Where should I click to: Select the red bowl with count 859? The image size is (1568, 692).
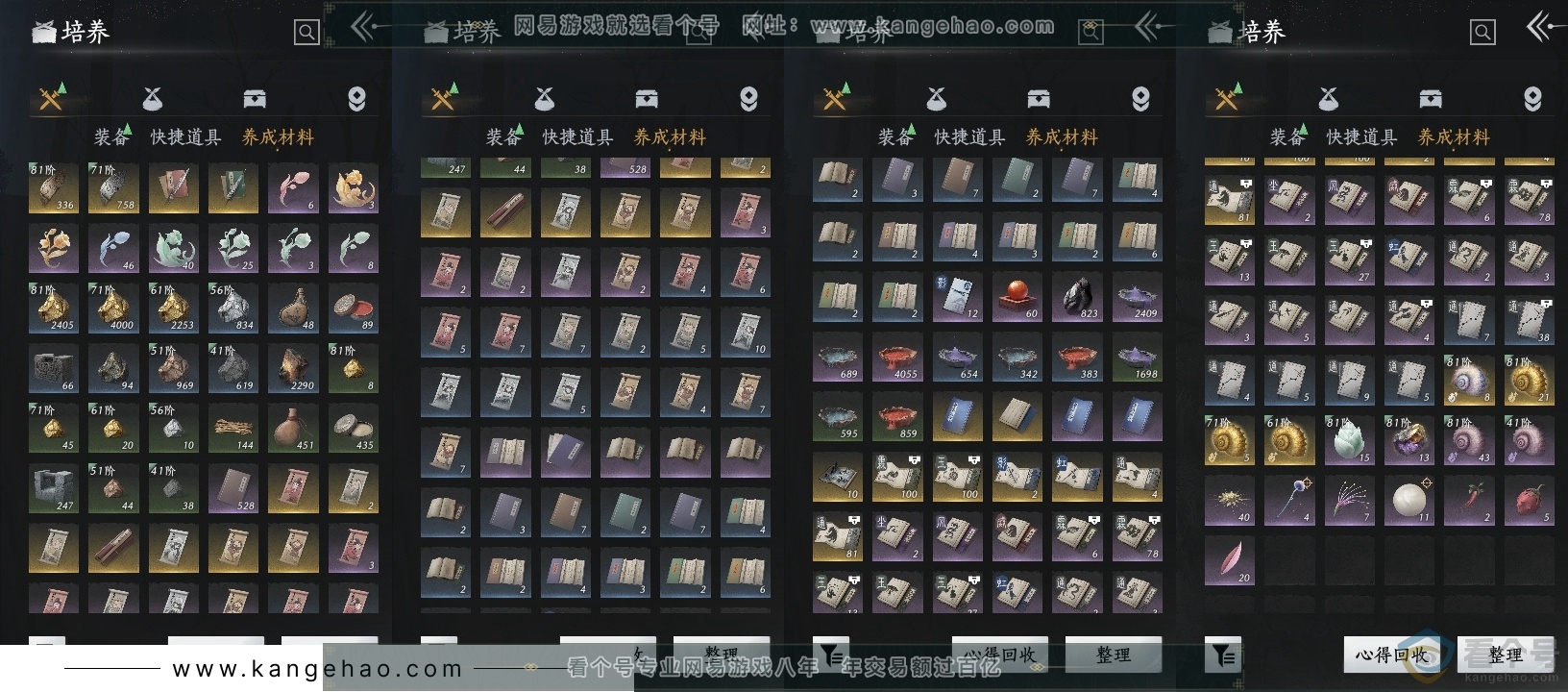coord(897,416)
